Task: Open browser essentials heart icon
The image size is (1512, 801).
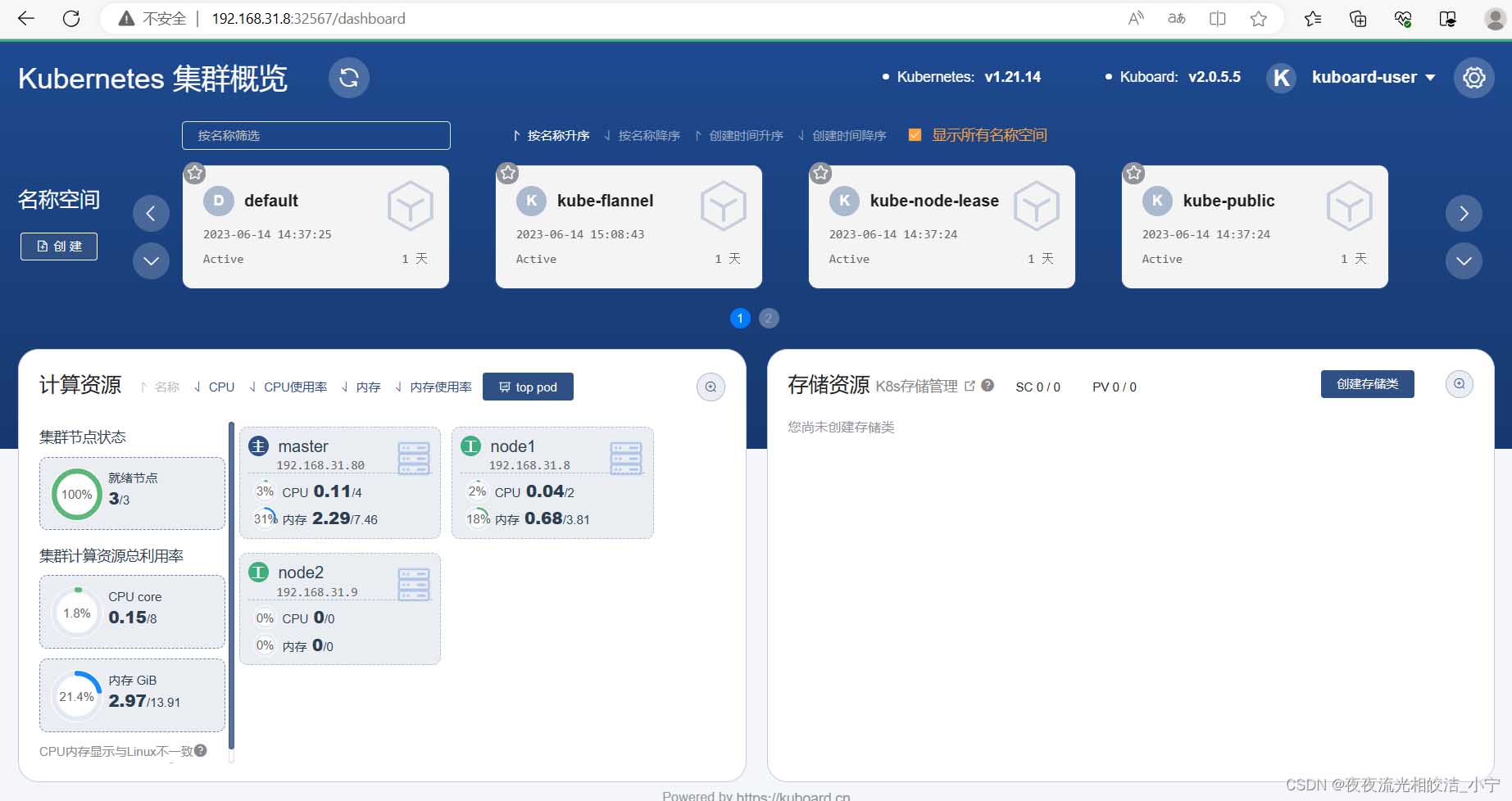Action: click(1403, 18)
